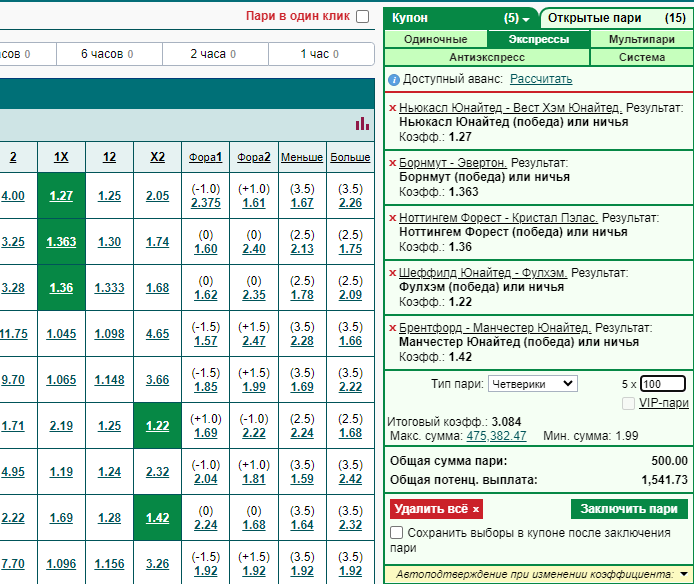Click the X2 column header
The image size is (694, 584).
[x=158, y=157]
